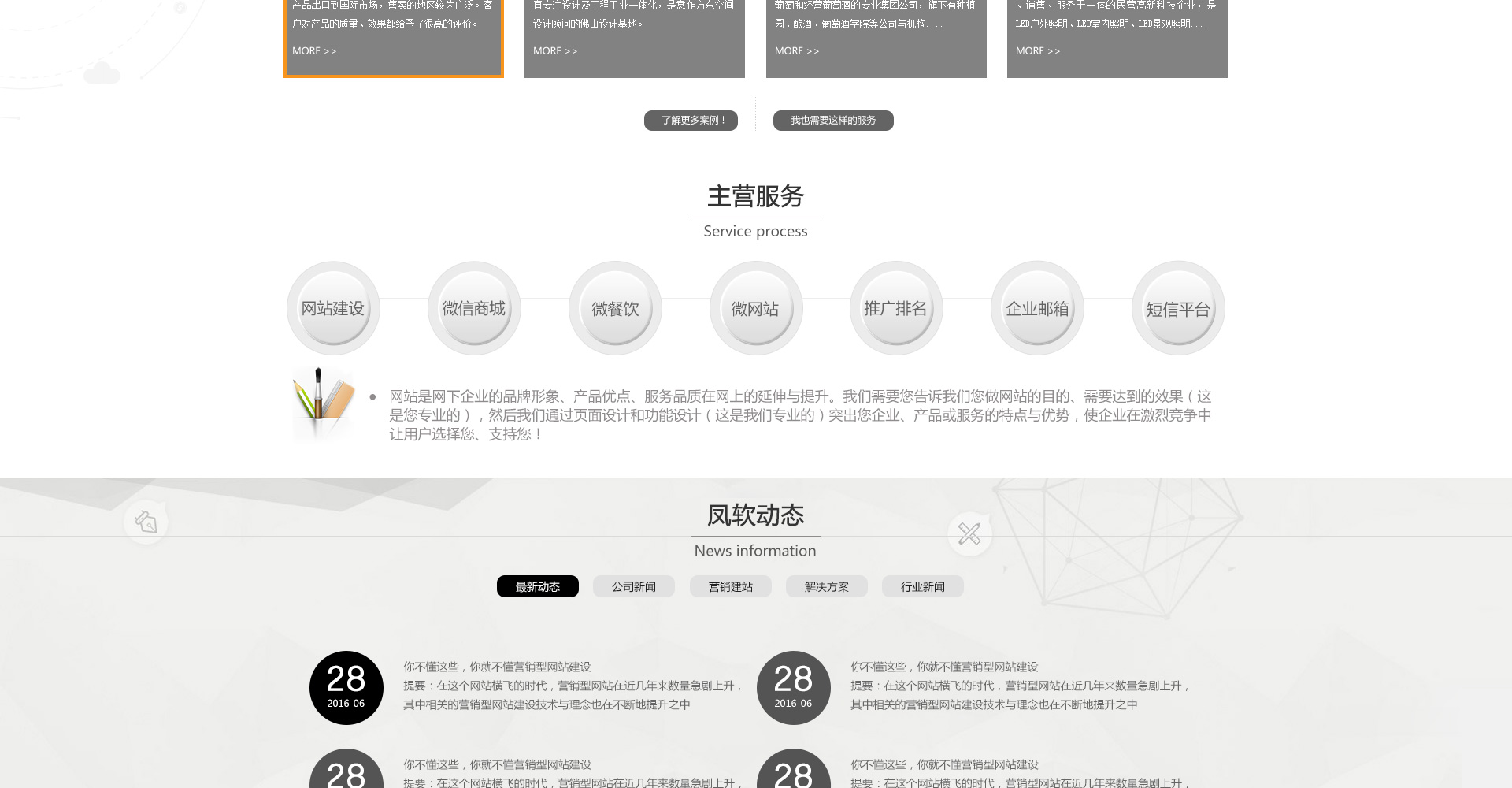The width and height of the screenshot is (1512, 788).
Task: Click the crossed tools circle icon
Action: click(x=969, y=534)
